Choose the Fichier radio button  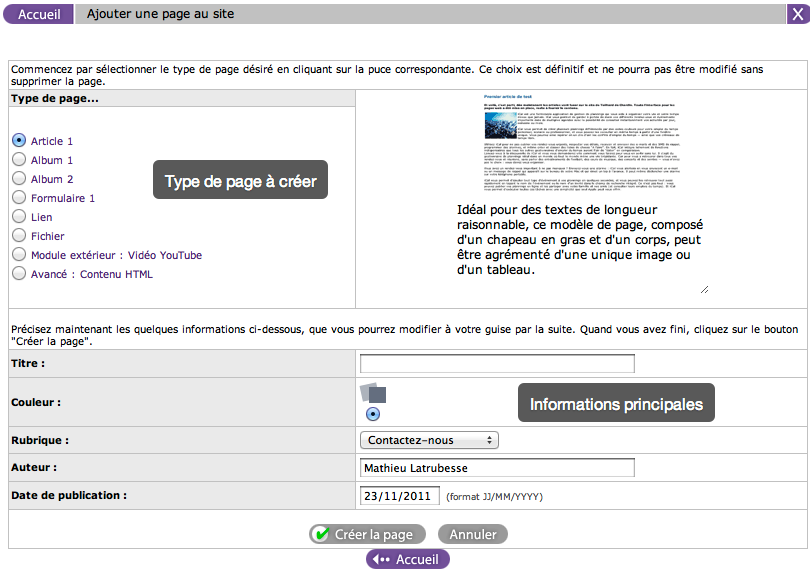(x=19, y=236)
